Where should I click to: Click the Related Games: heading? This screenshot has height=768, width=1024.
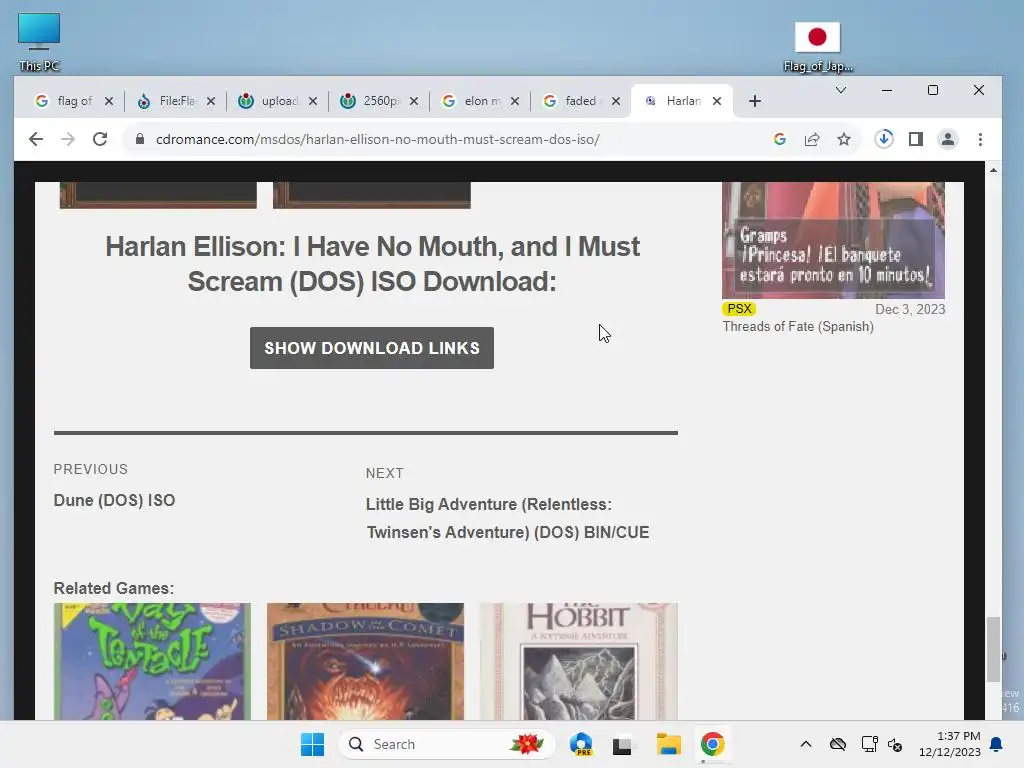114,588
